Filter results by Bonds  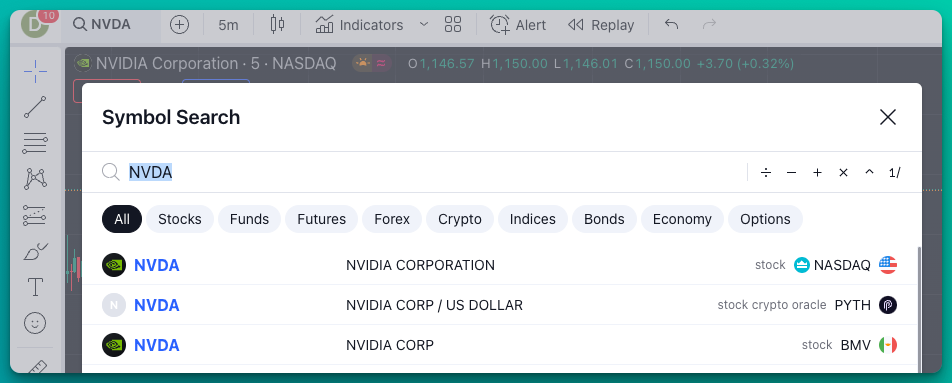(x=604, y=219)
